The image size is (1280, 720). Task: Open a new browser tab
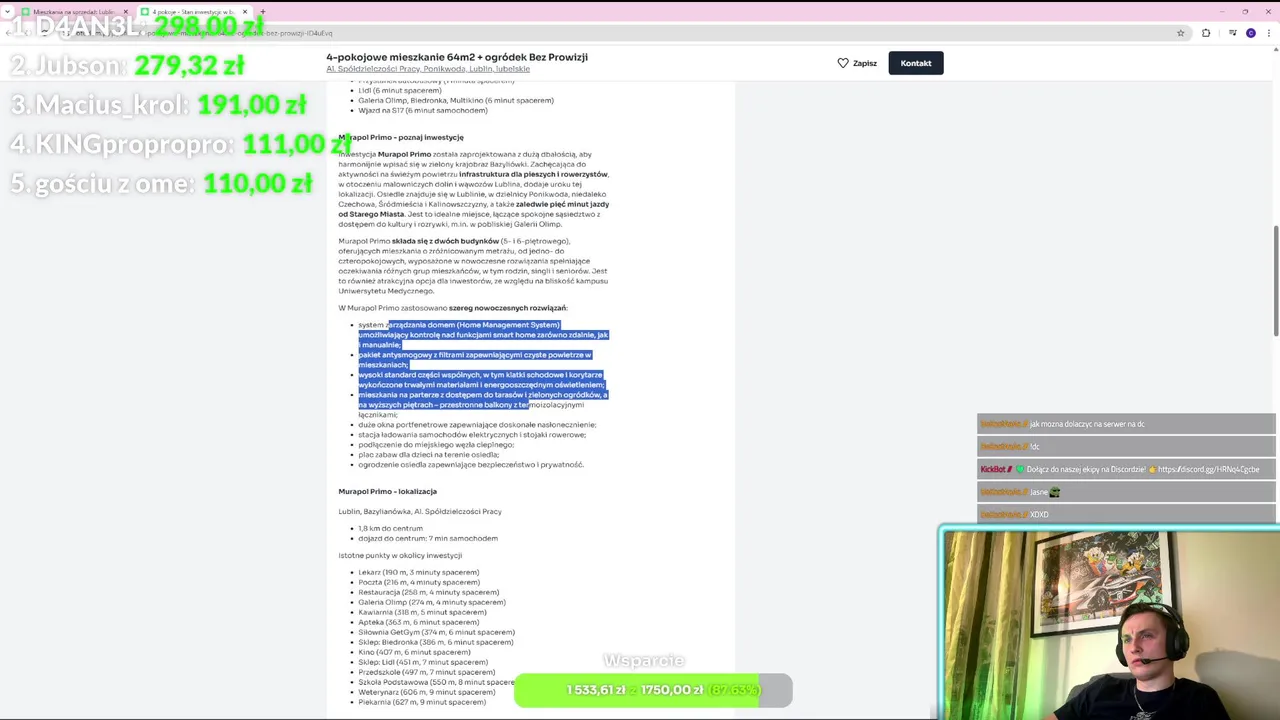coord(262,12)
